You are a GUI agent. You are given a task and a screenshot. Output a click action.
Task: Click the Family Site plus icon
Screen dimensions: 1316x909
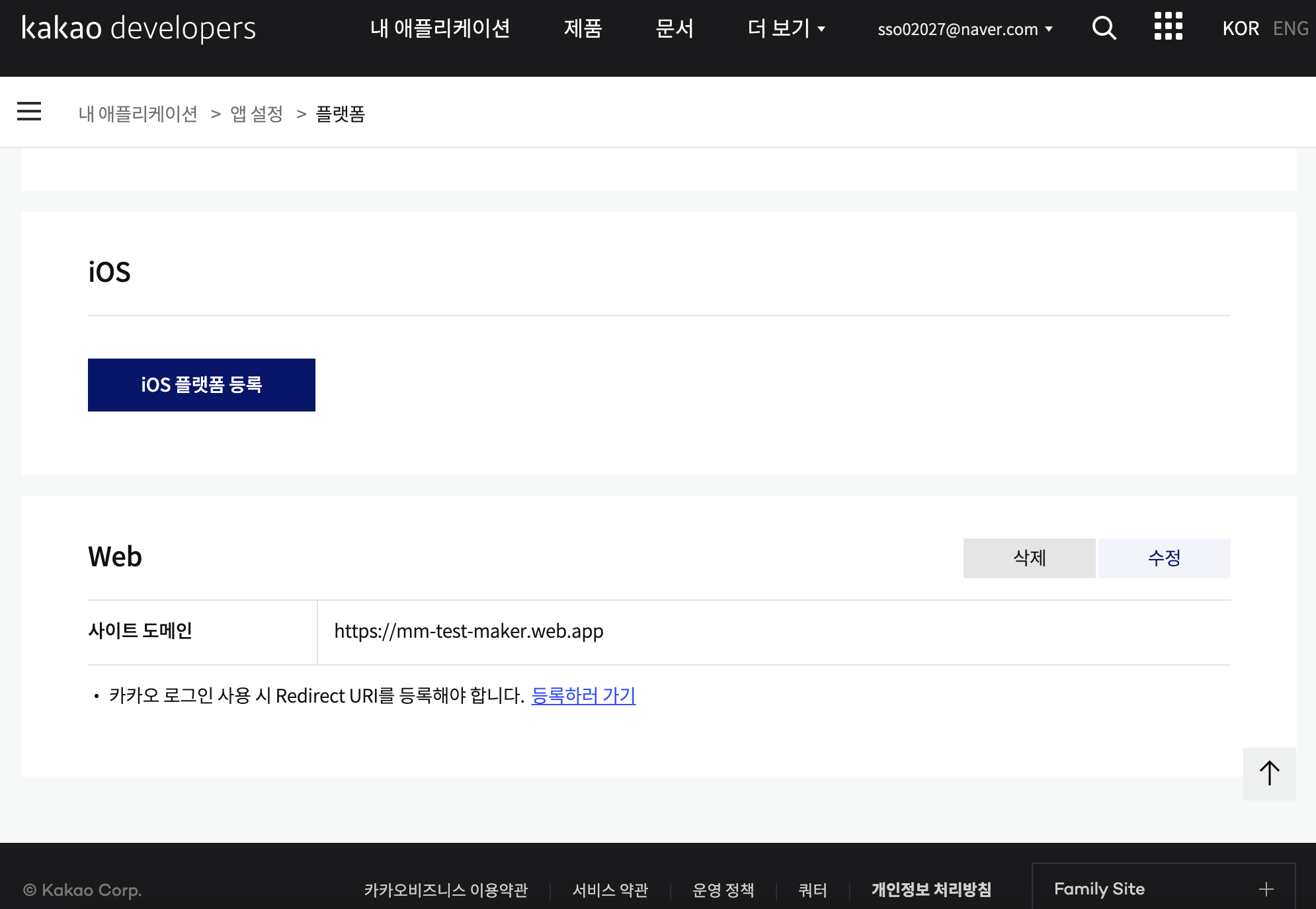1266,889
